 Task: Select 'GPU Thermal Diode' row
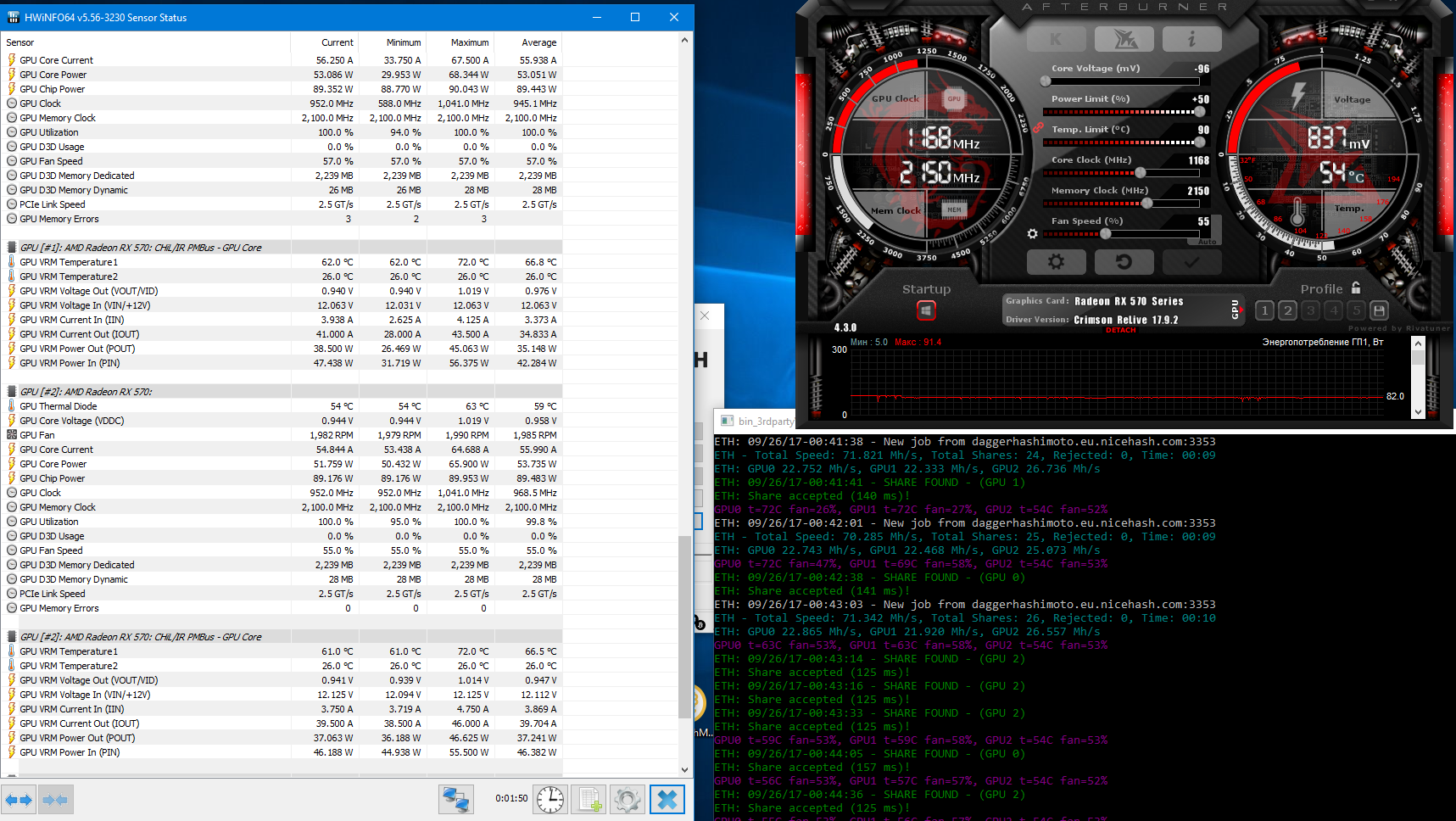pos(282,406)
